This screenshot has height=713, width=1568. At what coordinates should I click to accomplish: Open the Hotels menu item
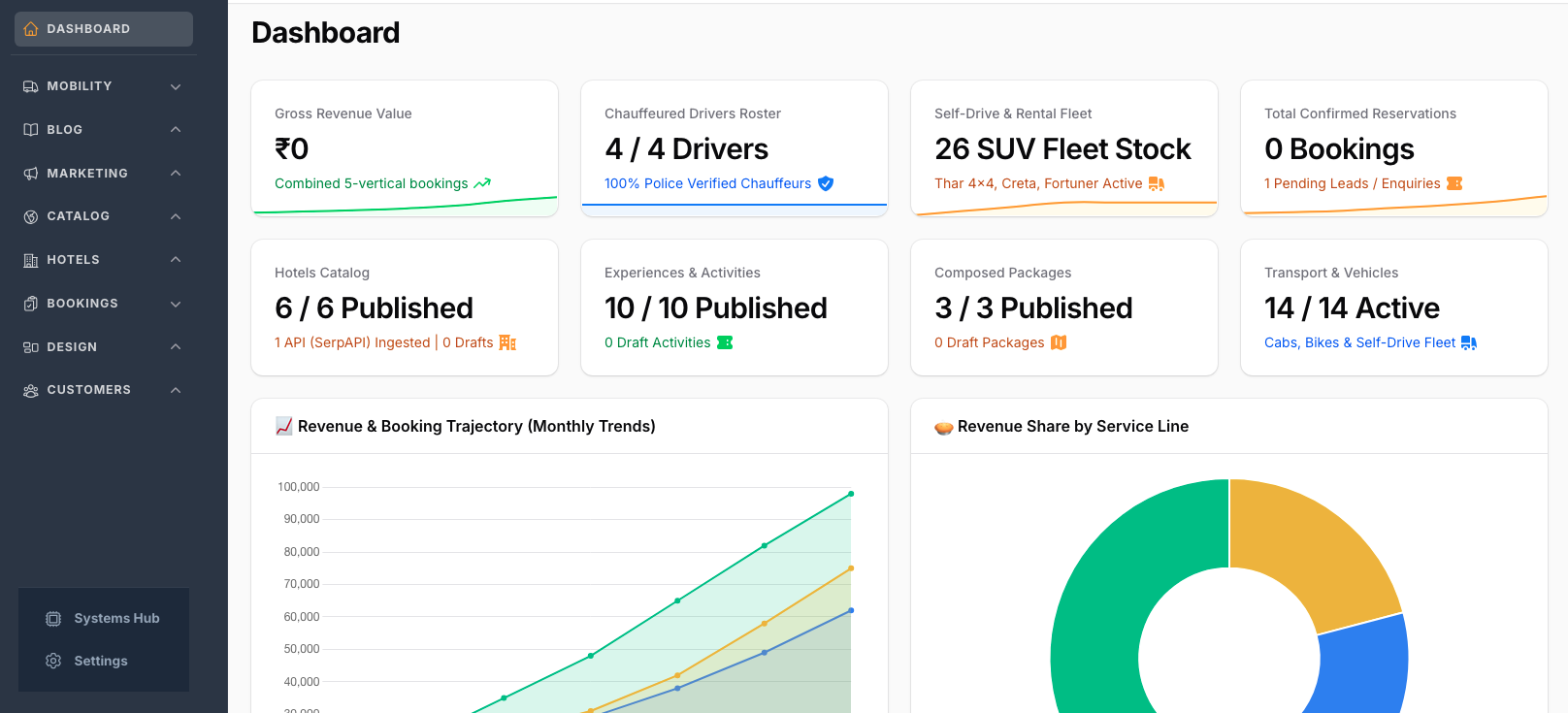point(104,260)
